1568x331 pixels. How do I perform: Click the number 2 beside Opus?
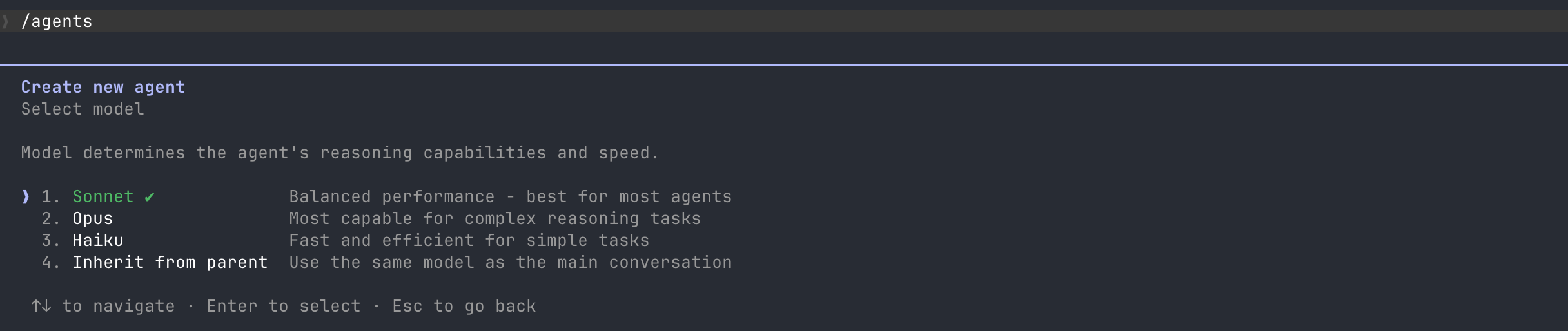tap(51, 218)
